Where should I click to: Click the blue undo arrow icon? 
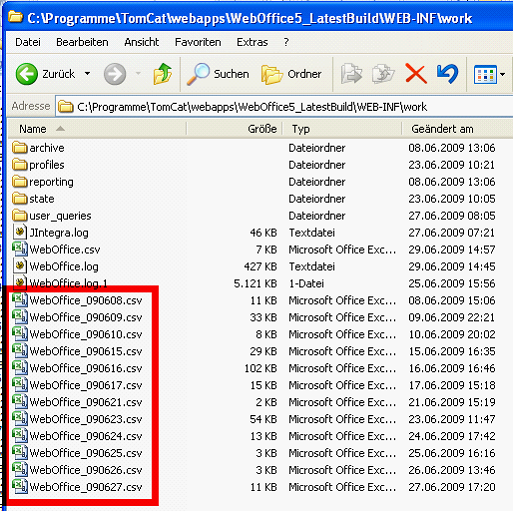click(447, 74)
